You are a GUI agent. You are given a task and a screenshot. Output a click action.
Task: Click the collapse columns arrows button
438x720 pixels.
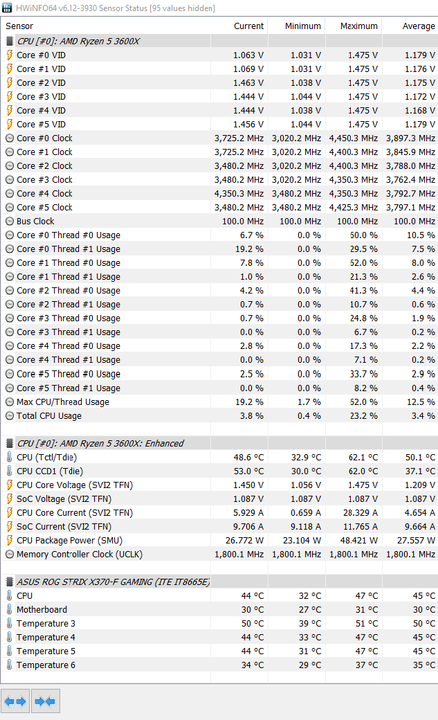[x=45, y=701]
